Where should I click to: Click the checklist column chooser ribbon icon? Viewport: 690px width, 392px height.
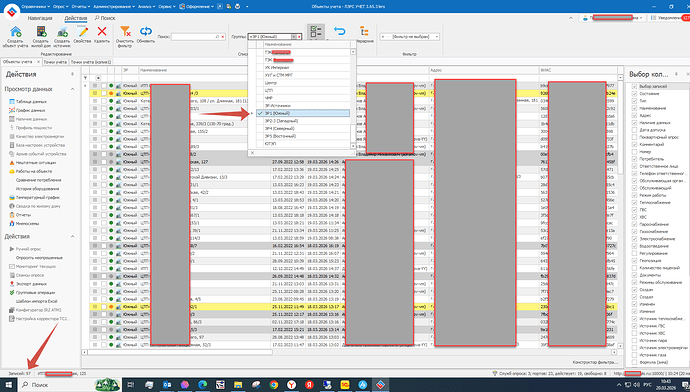tap(316, 32)
